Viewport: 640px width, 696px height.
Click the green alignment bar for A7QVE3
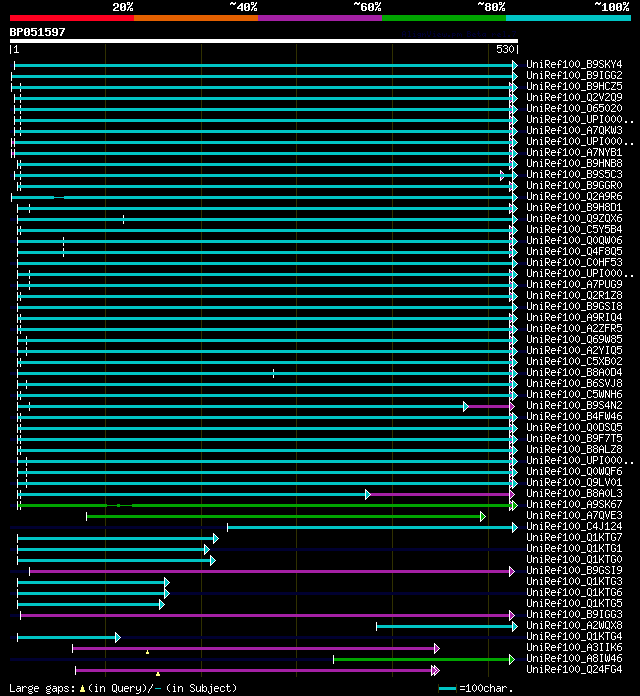[x=284, y=516]
